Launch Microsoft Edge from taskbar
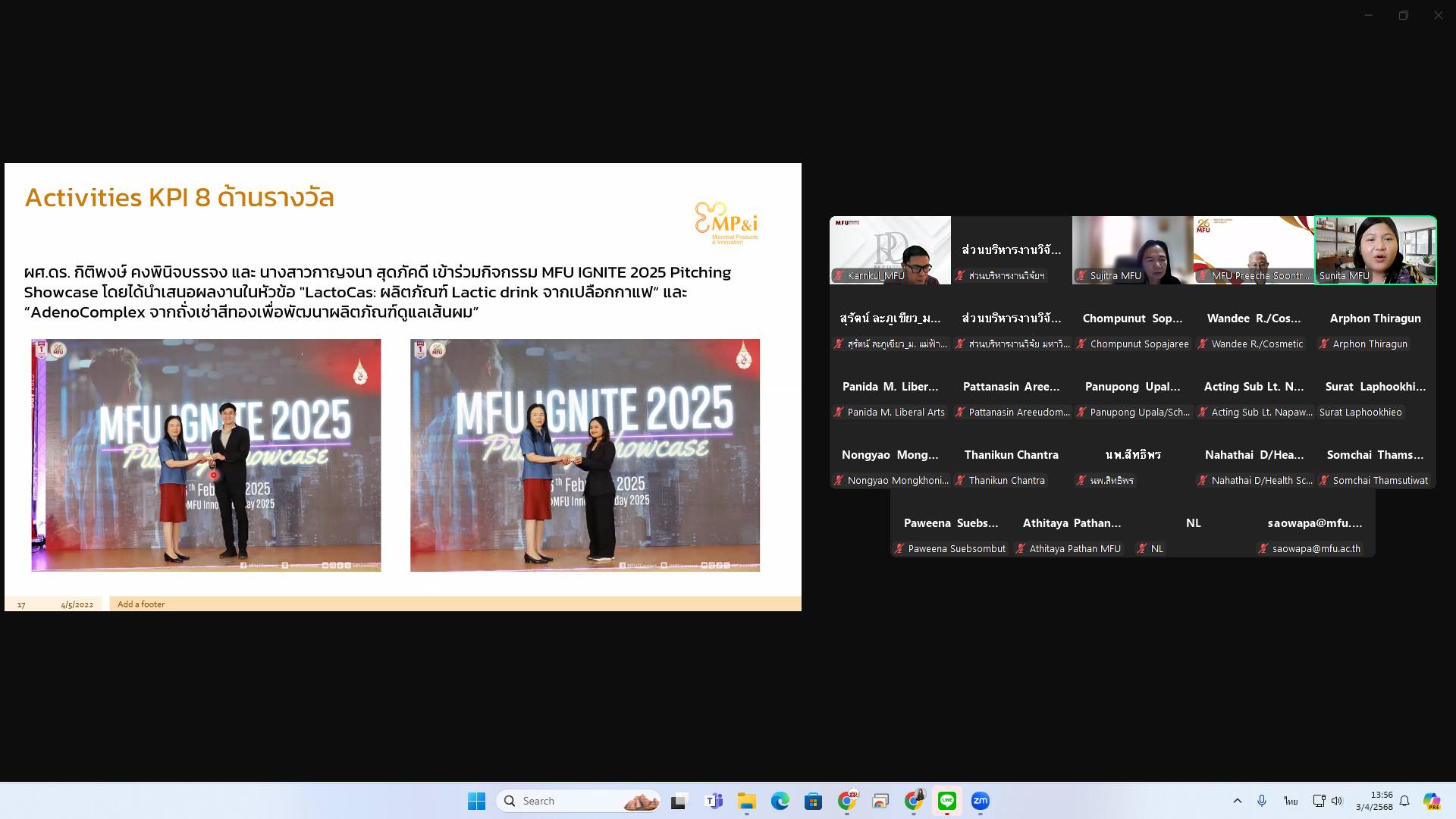This screenshot has height=819, width=1456. point(780,801)
